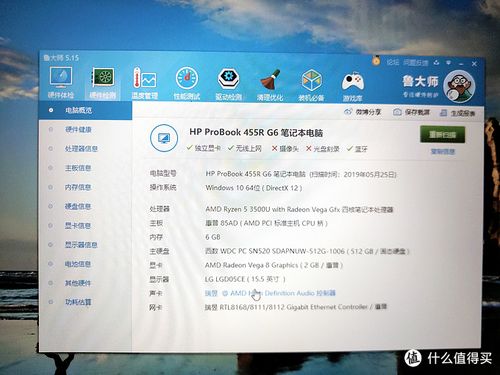500x375 pixels.
Task: Click the 蓝牙 checkmark status
Action: coord(357,149)
